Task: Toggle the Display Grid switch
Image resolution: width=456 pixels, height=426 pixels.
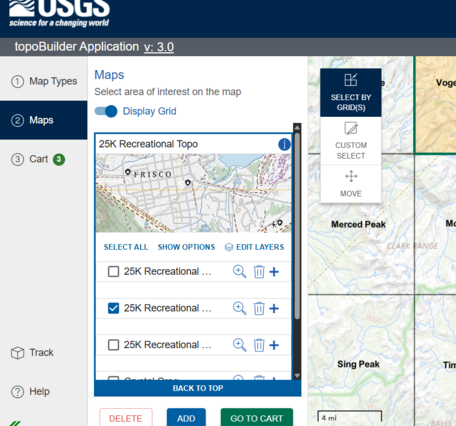Action: coord(106,111)
